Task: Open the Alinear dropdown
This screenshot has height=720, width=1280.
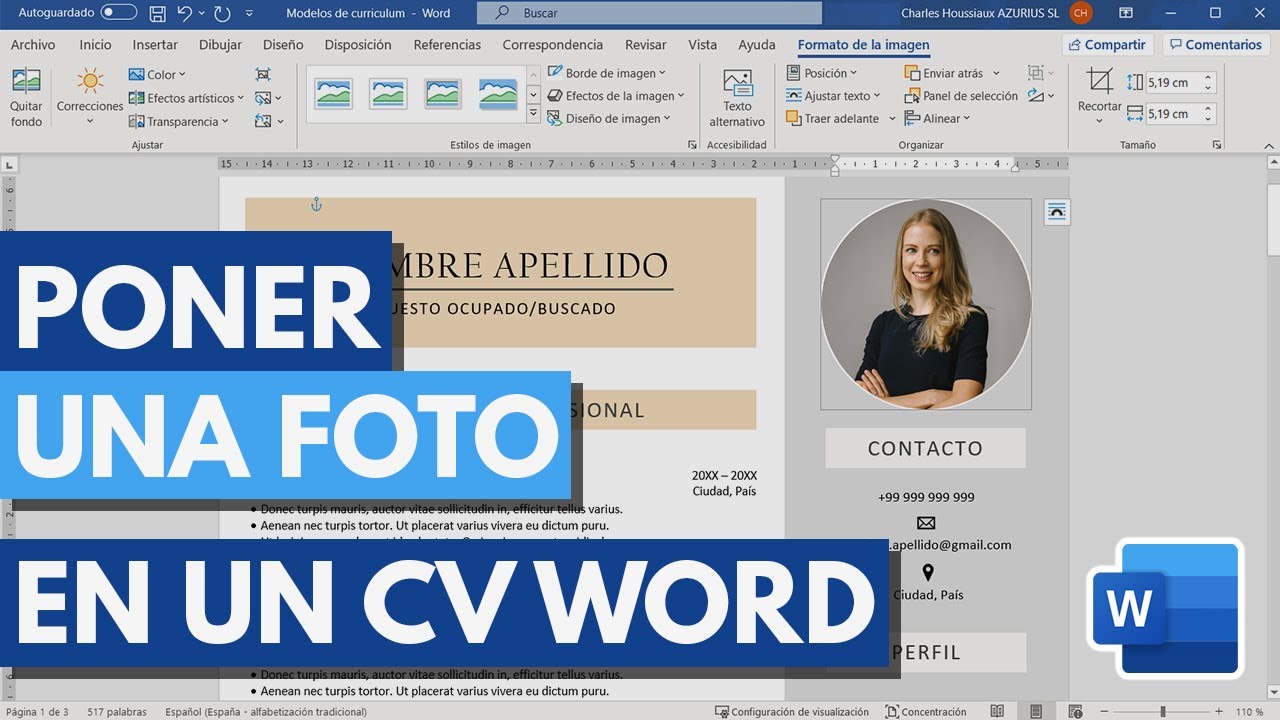Action: (937, 118)
